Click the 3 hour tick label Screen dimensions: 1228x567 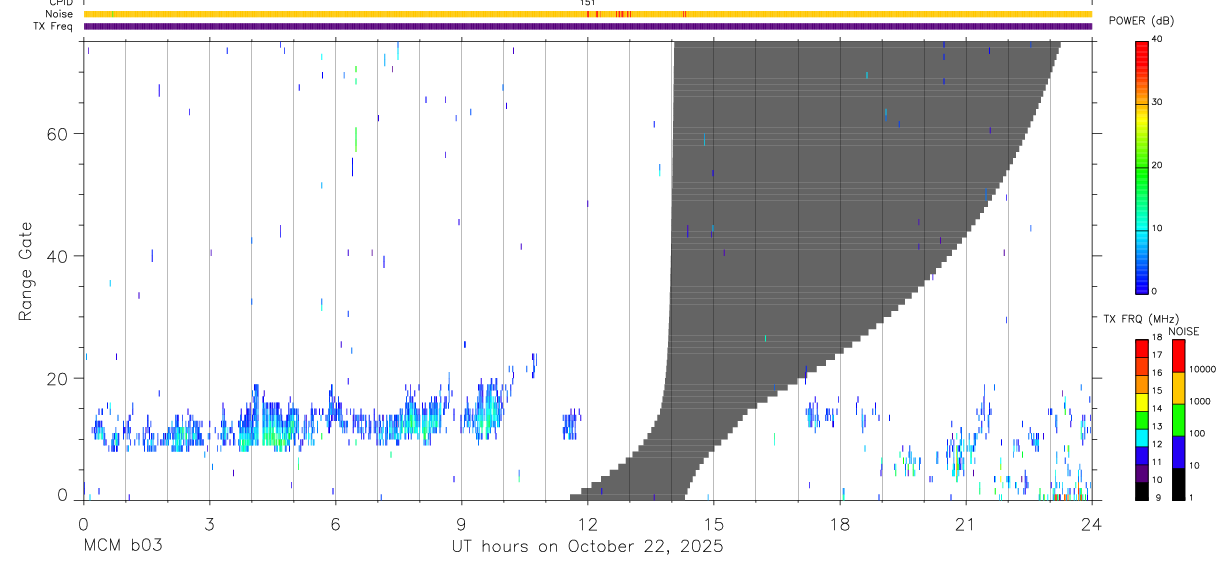pos(209,523)
